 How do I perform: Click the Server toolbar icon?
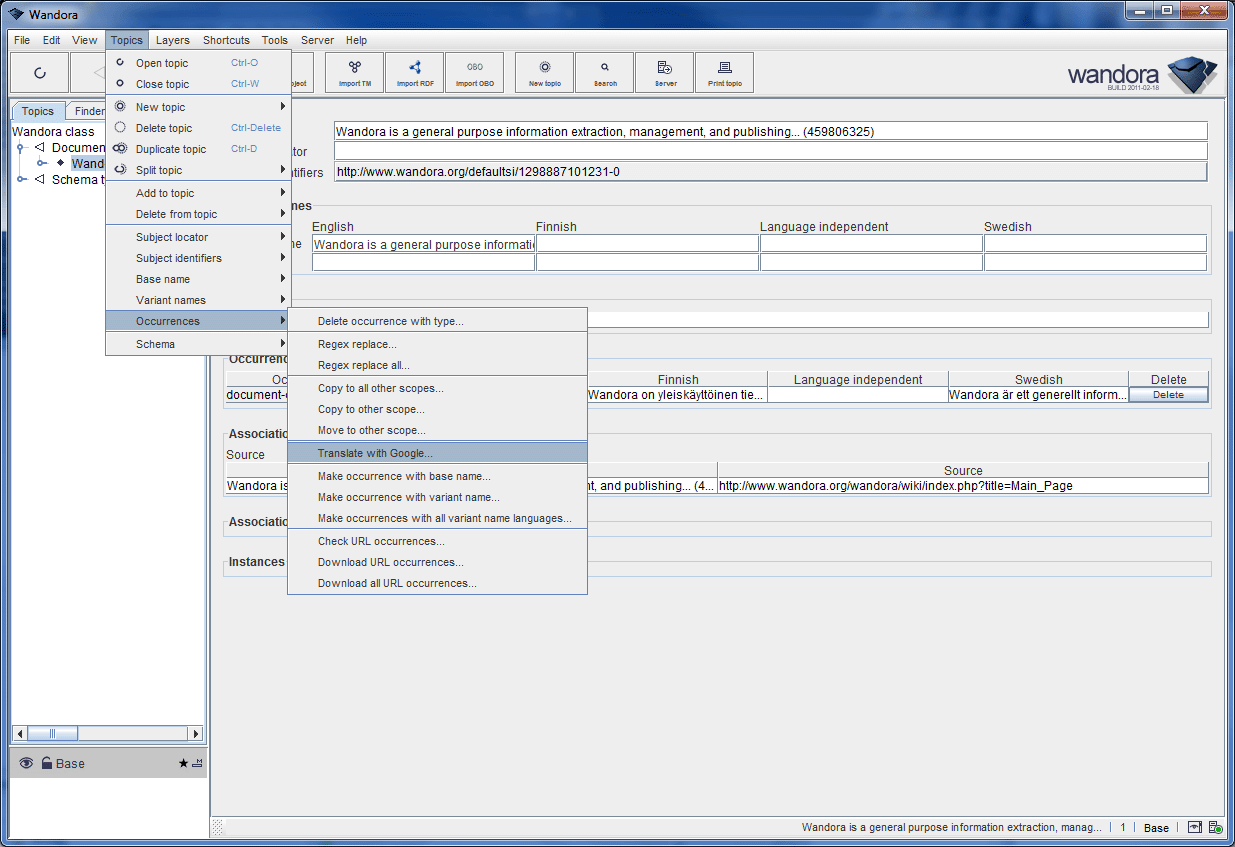point(665,72)
